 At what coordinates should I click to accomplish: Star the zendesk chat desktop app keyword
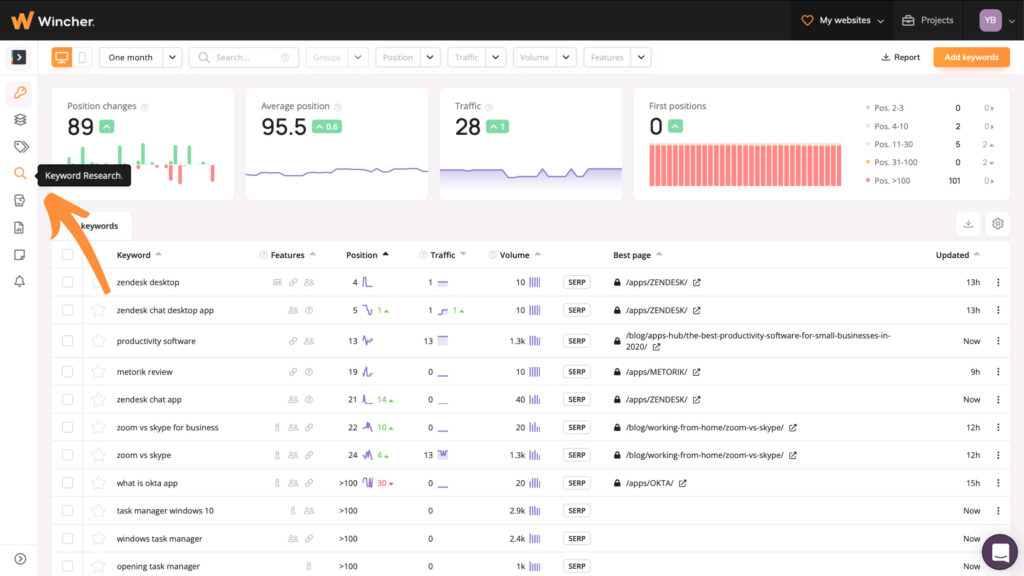98,310
